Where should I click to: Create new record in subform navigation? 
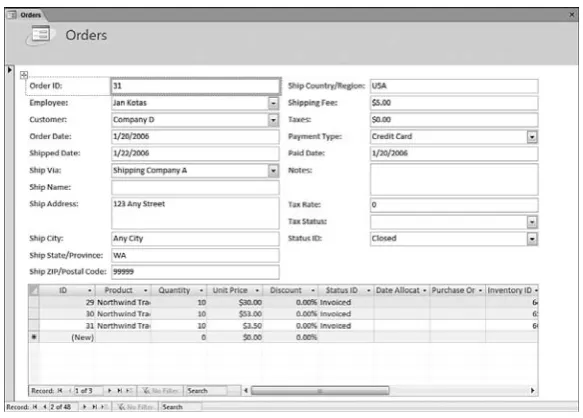tap(129, 391)
